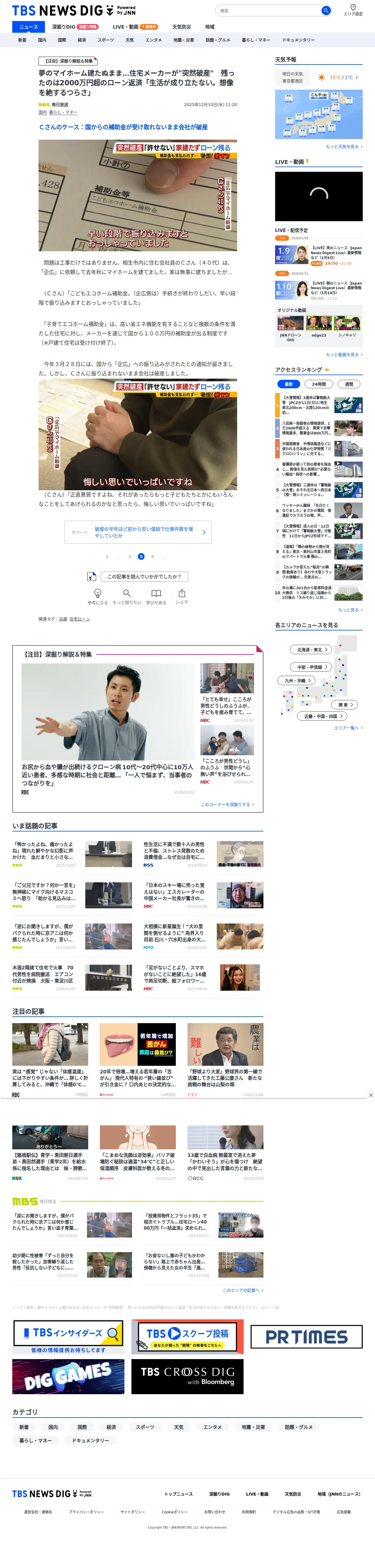Click the blue search magnifier button
Screen dimensions: 375x1568
pyautogui.click(x=326, y=10)
